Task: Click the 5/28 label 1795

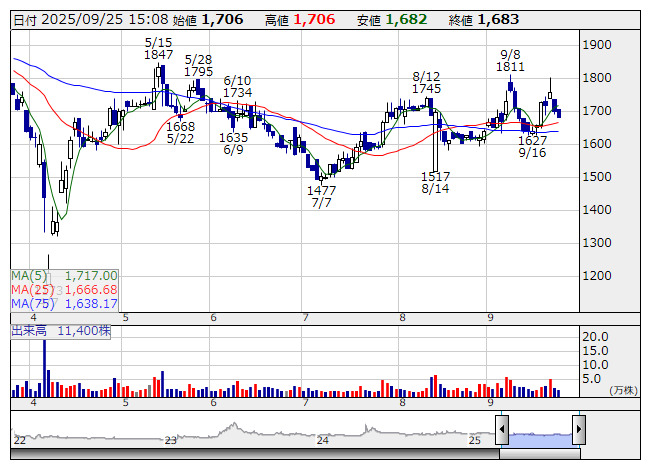Action: pos(198,72)
